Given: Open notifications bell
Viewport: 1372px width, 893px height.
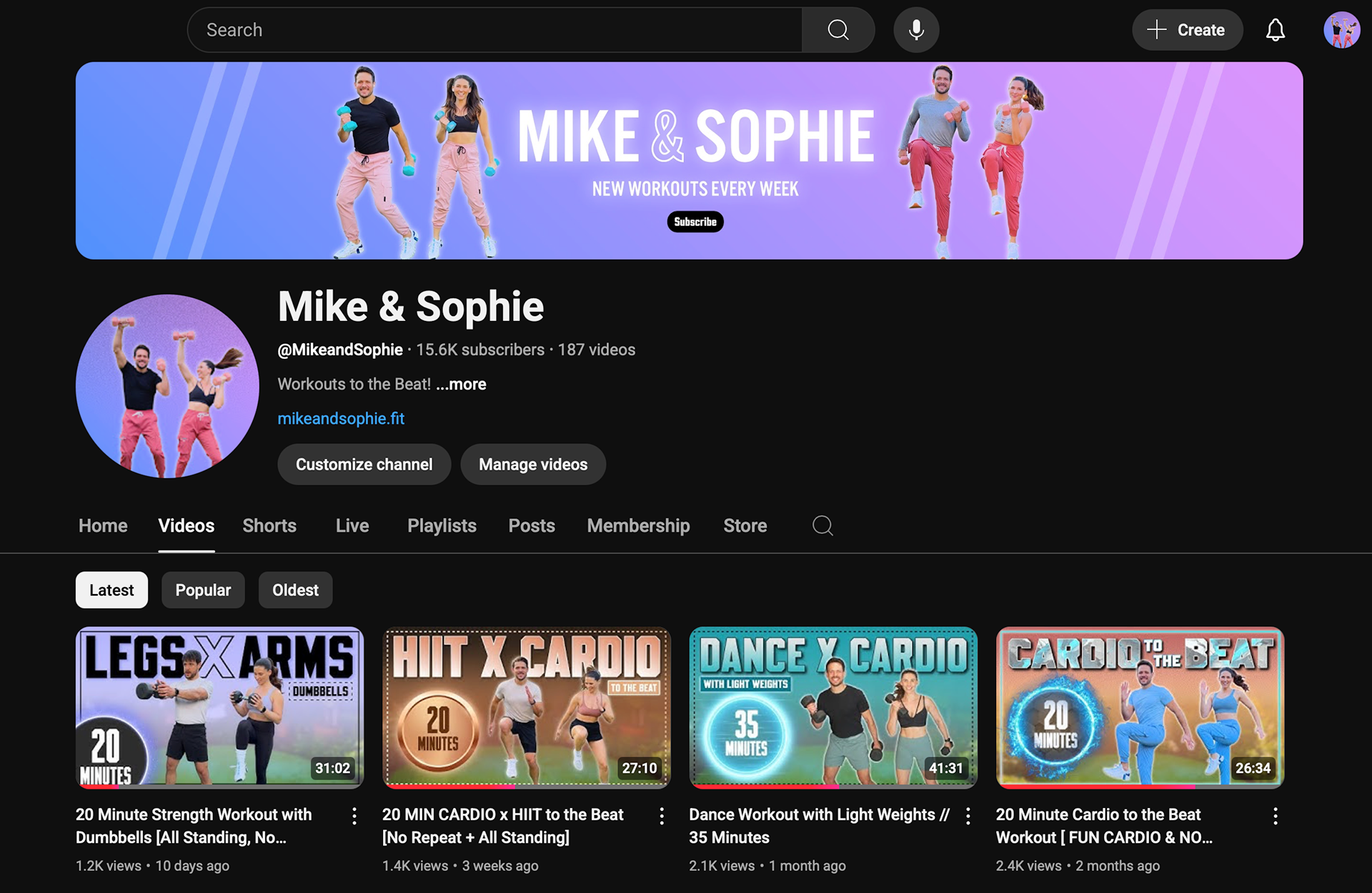Looking at the screenshot, I should click(1276, 30).
